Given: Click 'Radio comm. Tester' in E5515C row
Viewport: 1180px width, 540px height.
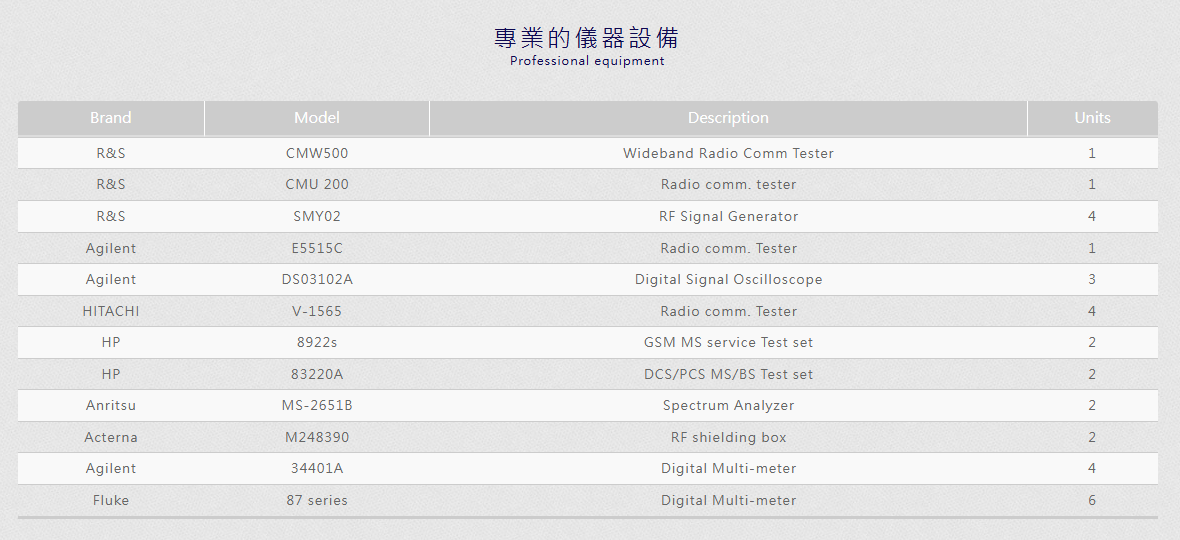Looking at the screenshot, I should (x=728, y=248).
